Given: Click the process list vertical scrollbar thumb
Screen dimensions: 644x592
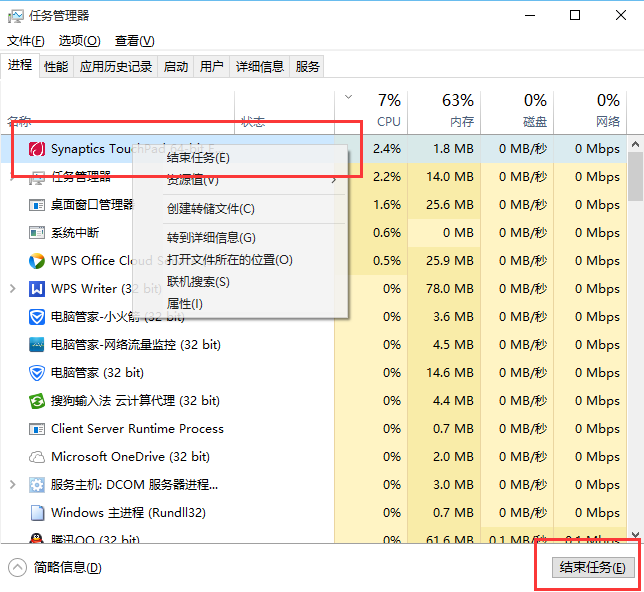Looking at the screenshot, I should coord(635,177).
